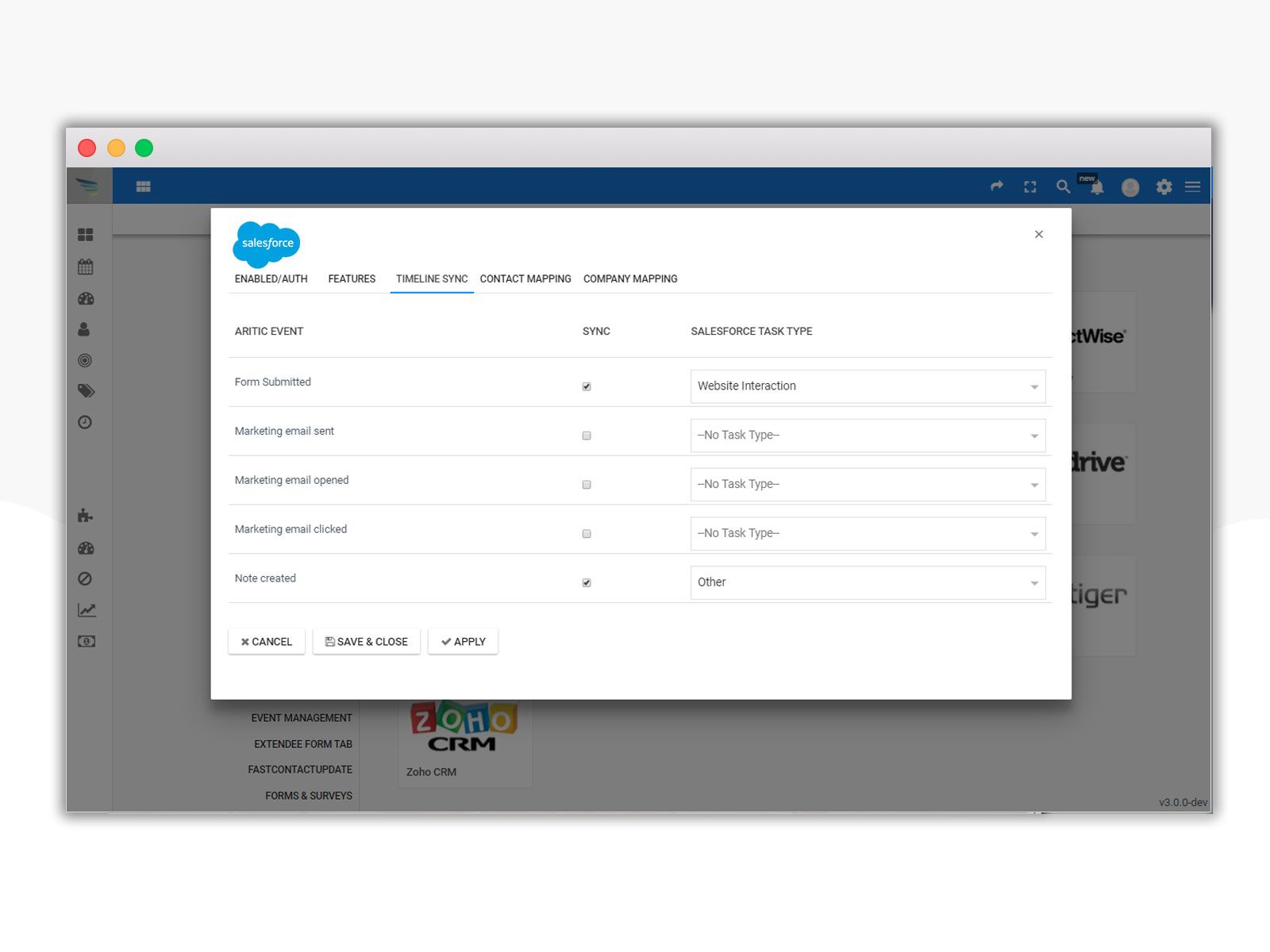The width and height of the screenshot is (1270, 952).
Task: Open hamburger menu in top bar
Action: (1192, 186)
